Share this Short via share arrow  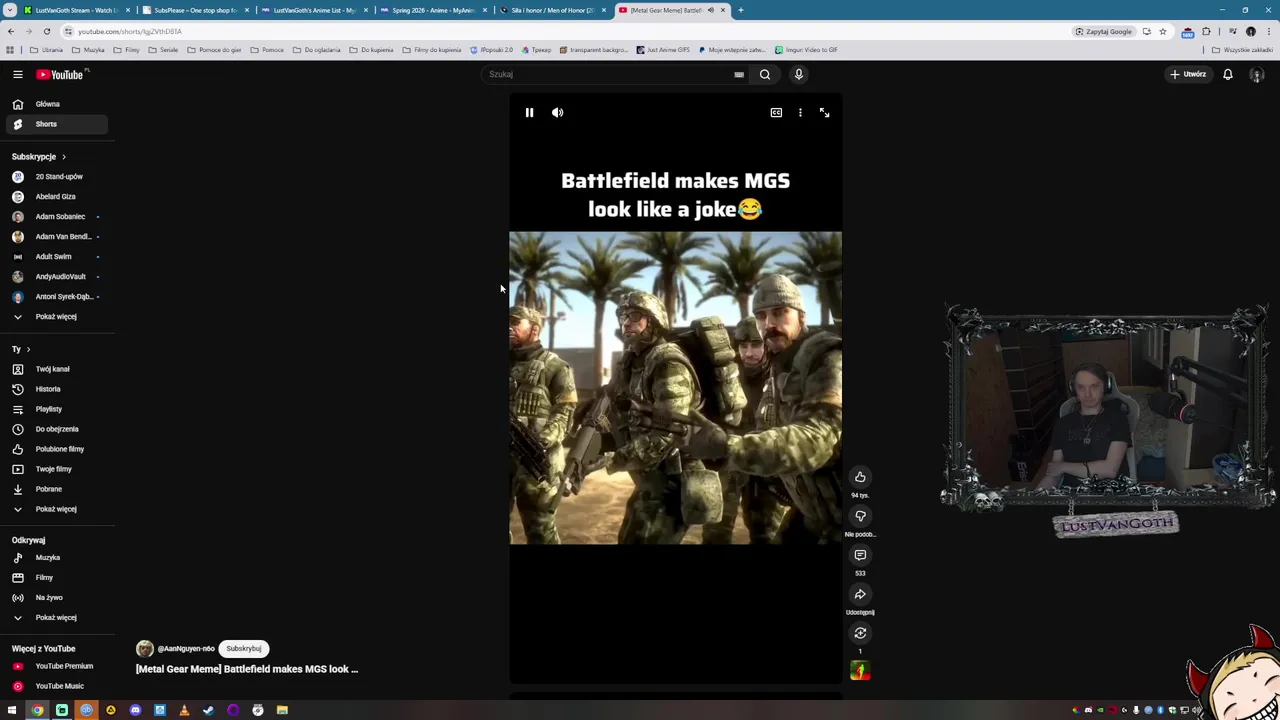(860, 594)
